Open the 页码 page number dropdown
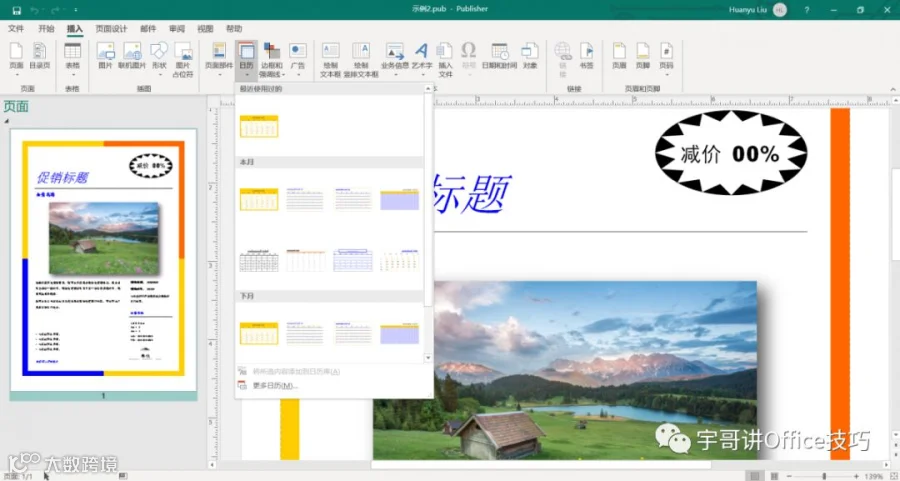Viewport: 900px width, 481px height. [x=666, y=60]
